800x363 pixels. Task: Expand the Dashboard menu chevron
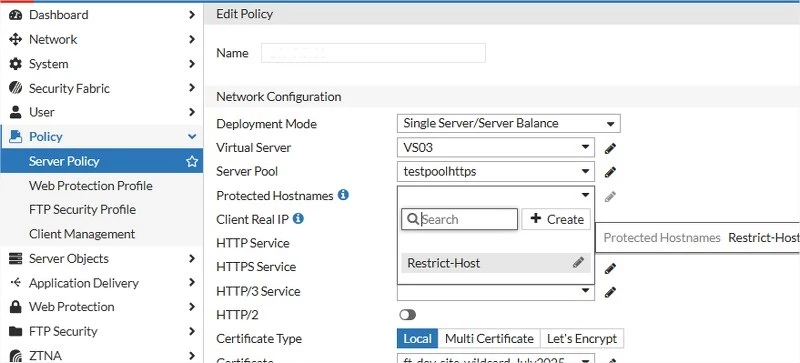tap(192, 15)
